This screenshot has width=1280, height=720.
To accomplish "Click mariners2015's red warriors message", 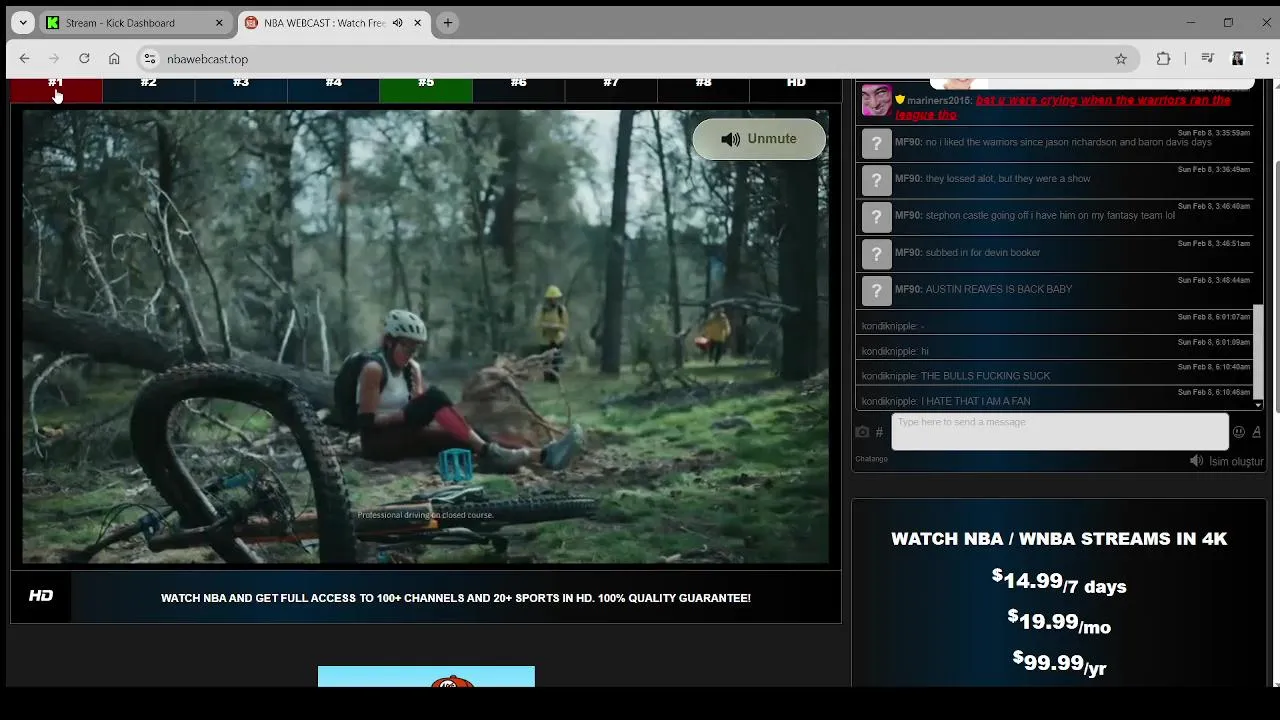I will click(x=1063, y=107).
